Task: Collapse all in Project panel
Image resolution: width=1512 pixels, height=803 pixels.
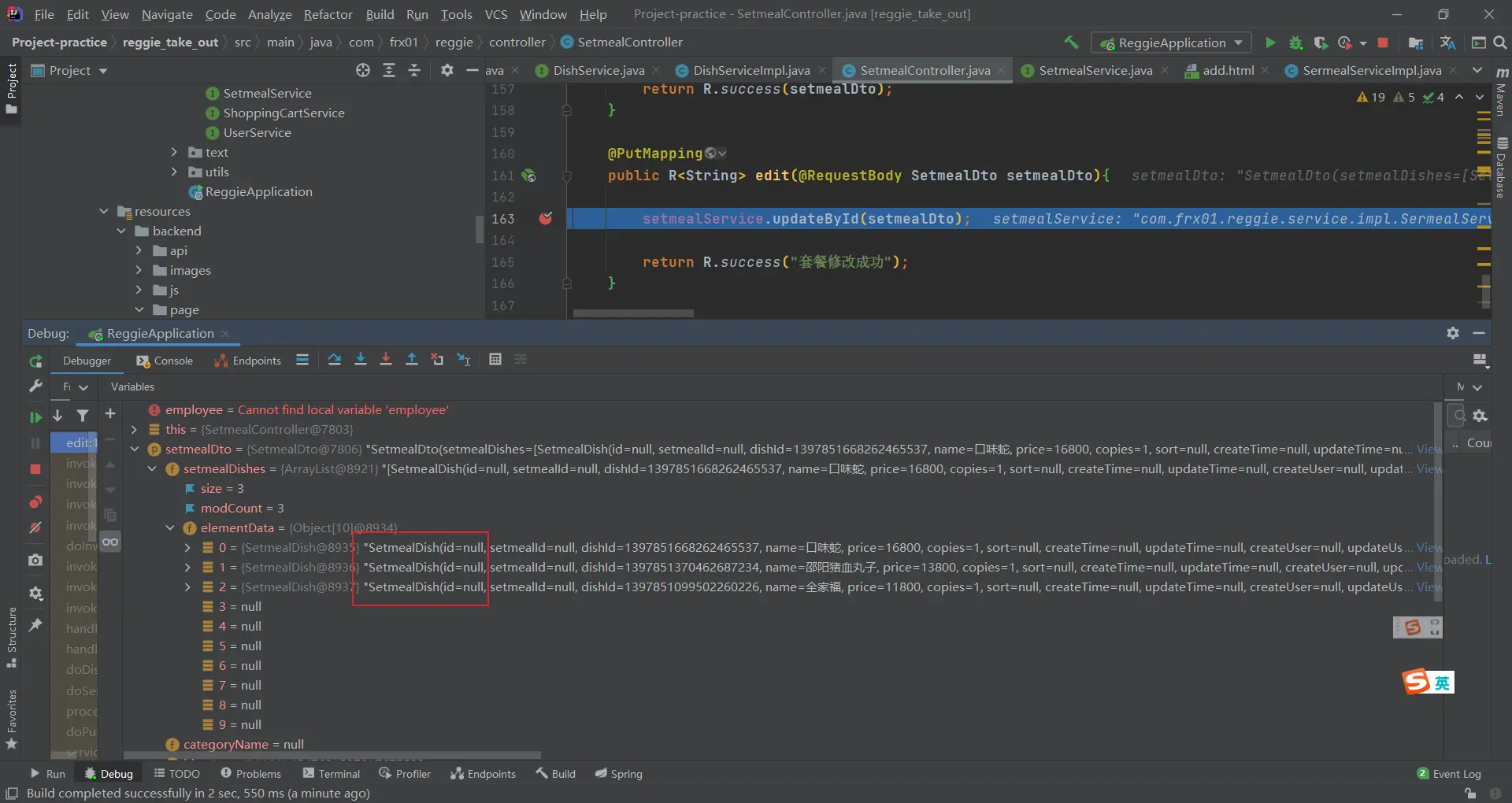Action: tap(414, 70)
